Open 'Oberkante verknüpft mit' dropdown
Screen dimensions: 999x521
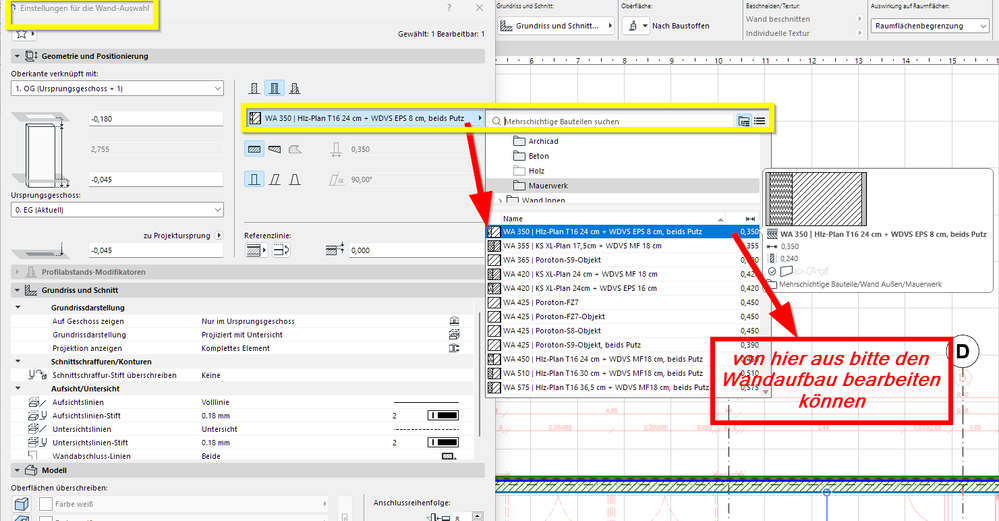coord(117,89)
